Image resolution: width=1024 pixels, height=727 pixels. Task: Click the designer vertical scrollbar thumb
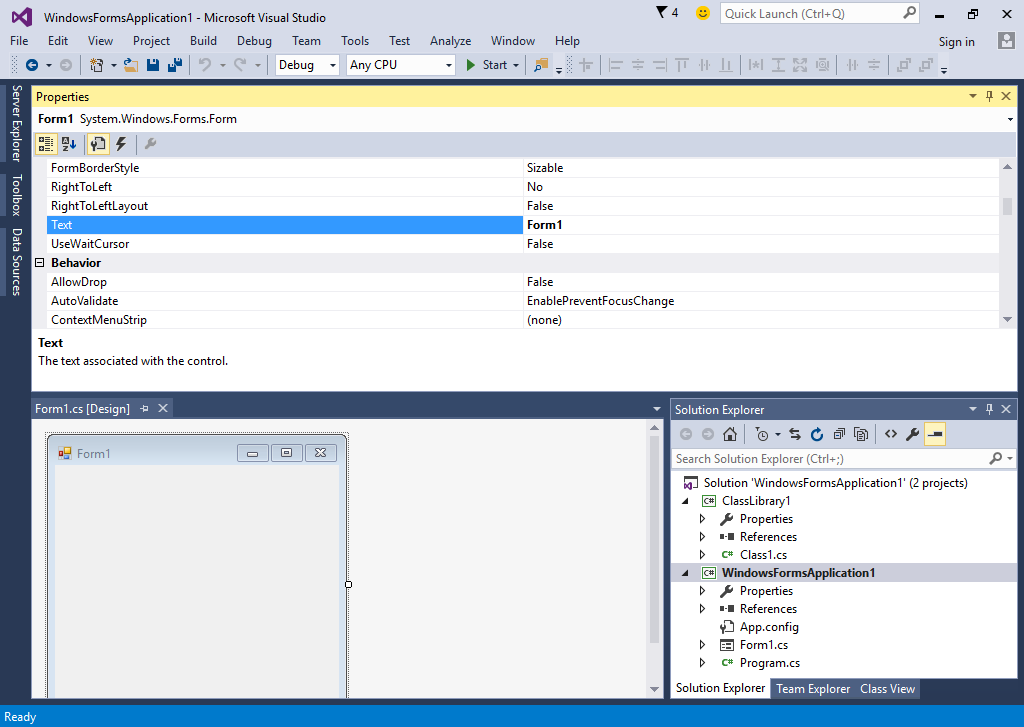point(654,541)
